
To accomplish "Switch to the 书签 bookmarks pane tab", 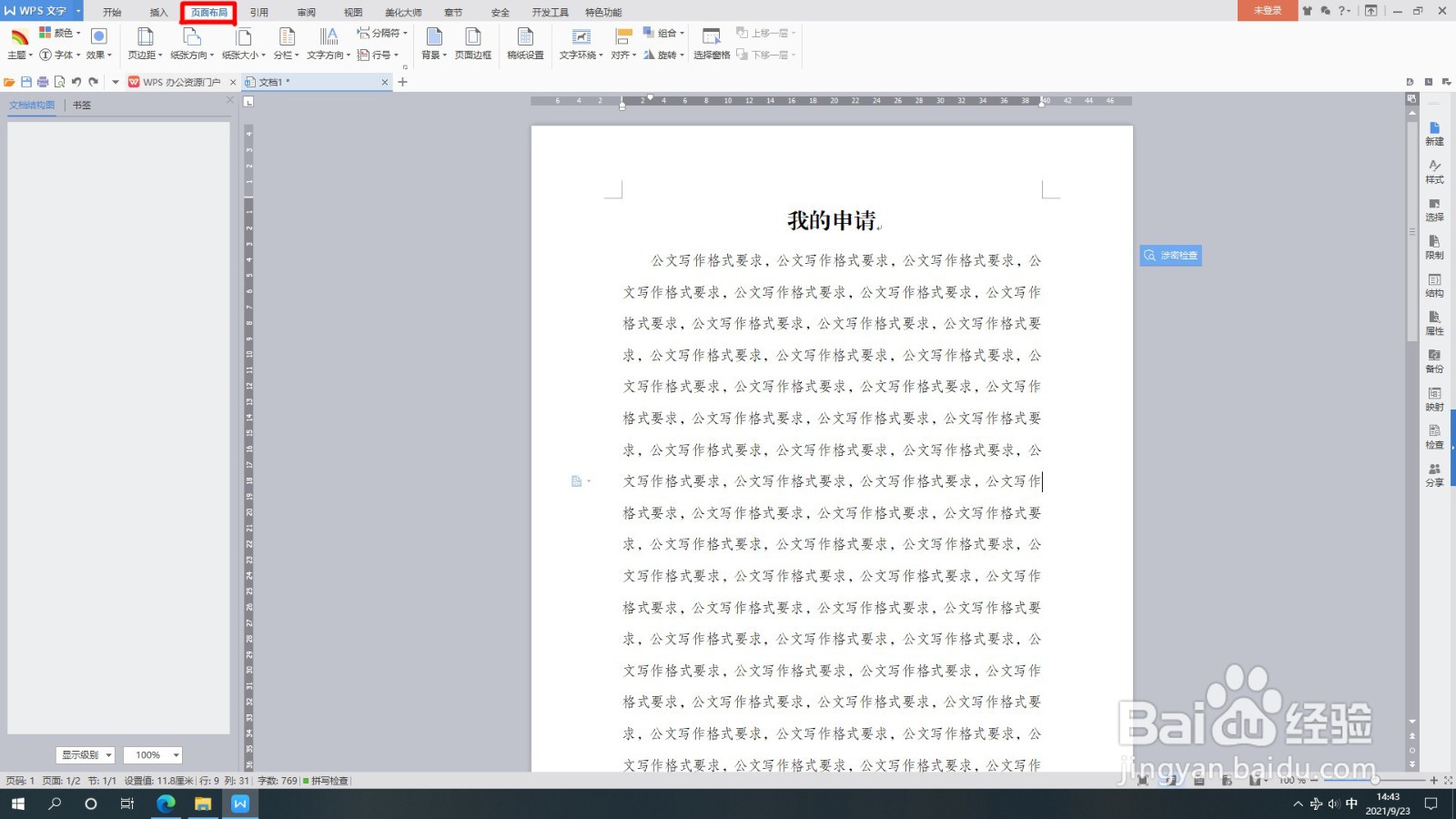I will pyautogui.click(x=82, y=106).
